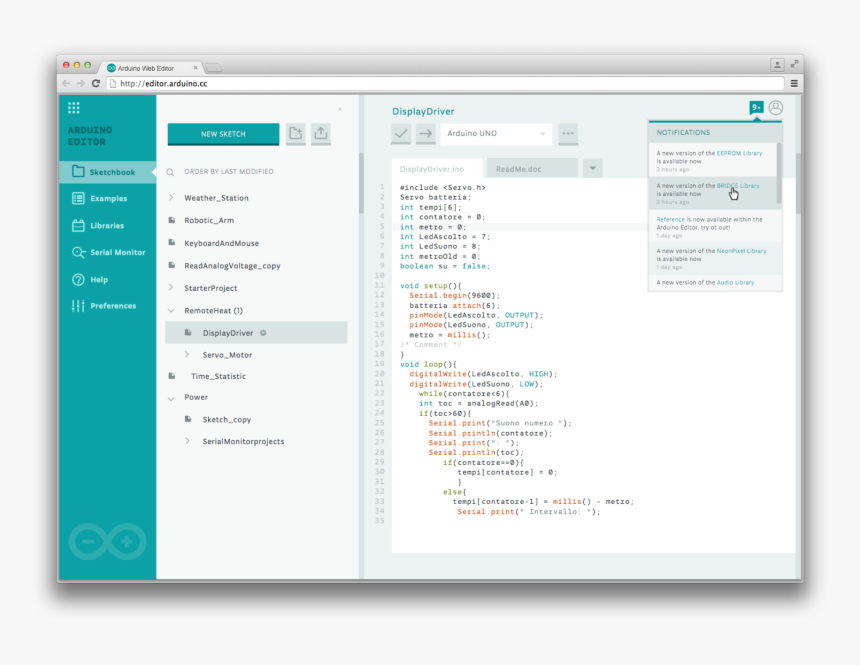Open the three-dots more options menu
The height and width of the screenshot is (665, 860).
[x=568, y=133]
